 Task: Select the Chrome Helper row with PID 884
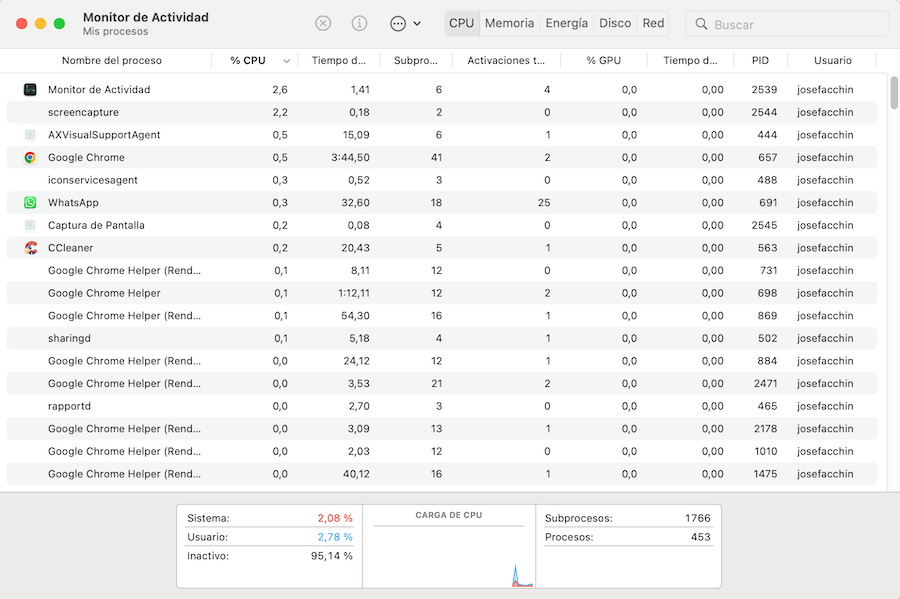pyautogui.click(x=441, y=361)
